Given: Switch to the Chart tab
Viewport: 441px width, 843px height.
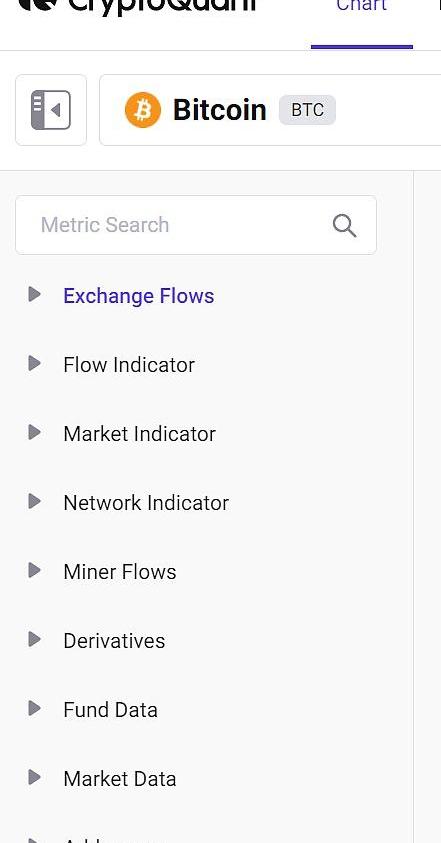Looking at the screenshot, I should pyautogui.click(x=361, y=5).
